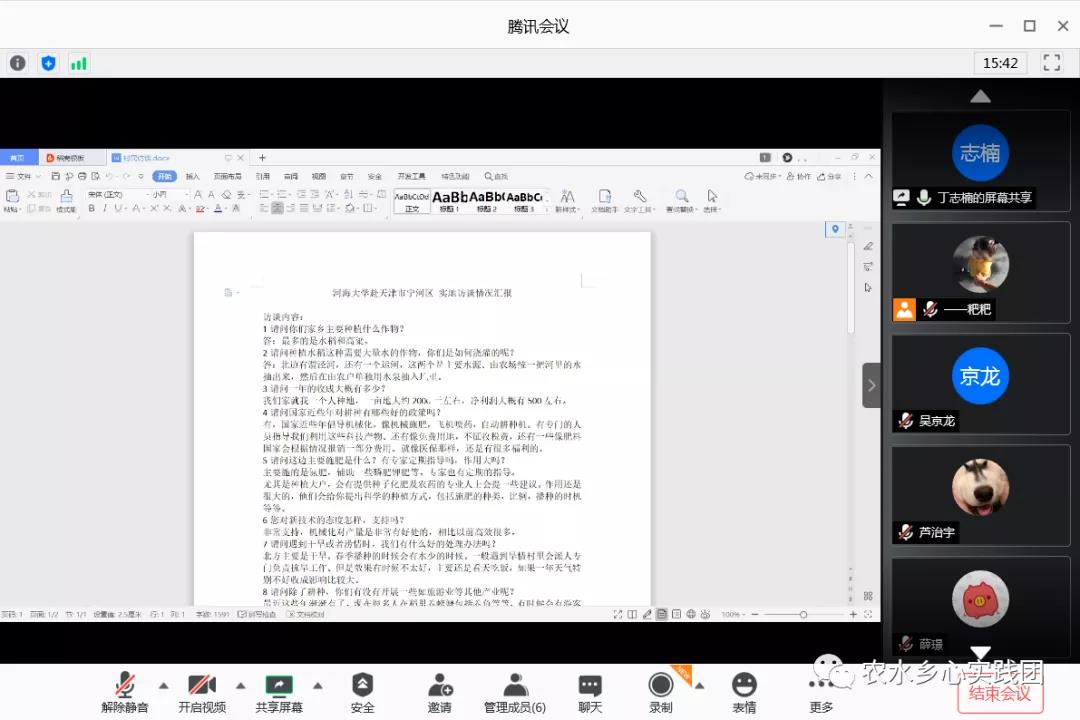Click the 邀请 invite icon
The image size is (1080, 720).
pos(439,692)
